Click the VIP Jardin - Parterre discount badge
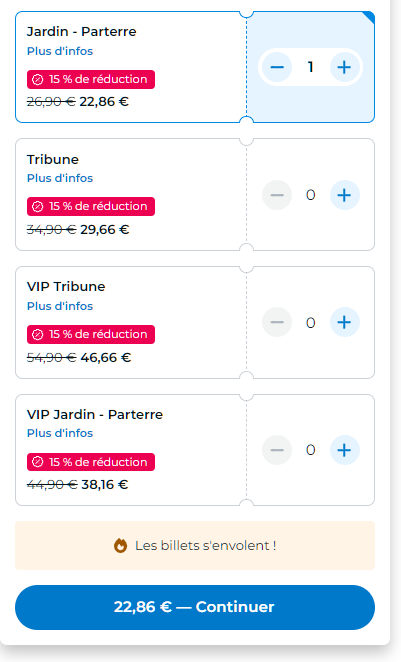This screenshot has height=662, width=401. pyautogui.click(x=91, y=462)
